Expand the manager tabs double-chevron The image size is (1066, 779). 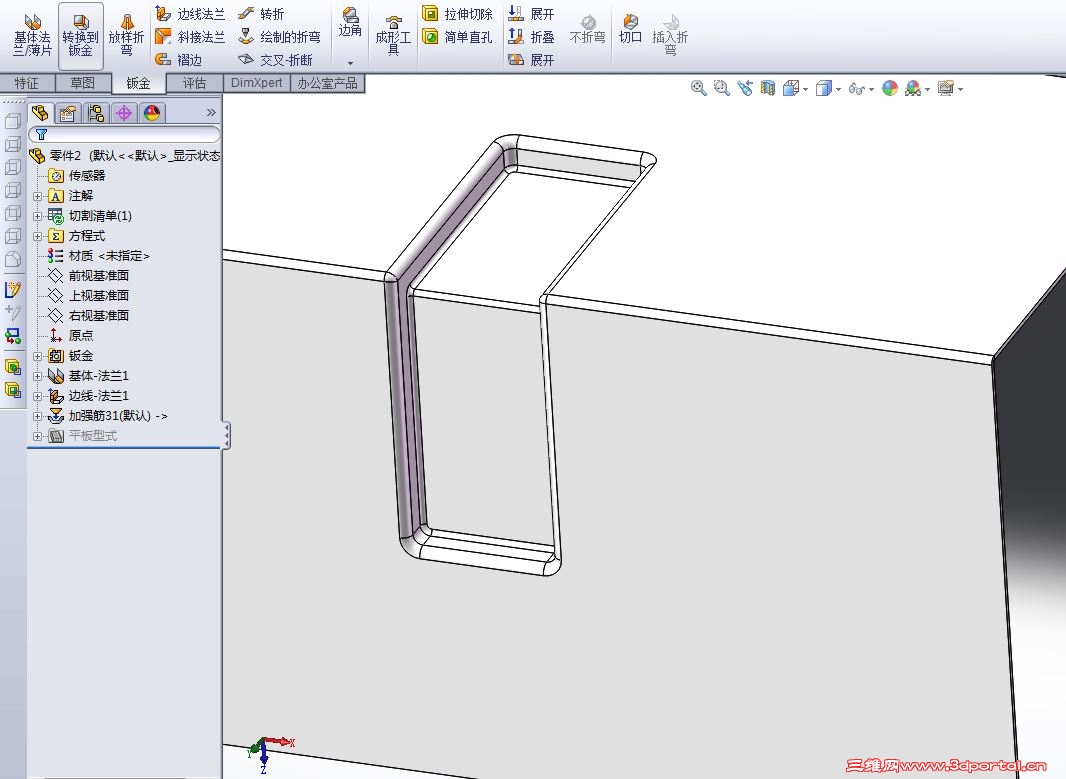point(211,112)
